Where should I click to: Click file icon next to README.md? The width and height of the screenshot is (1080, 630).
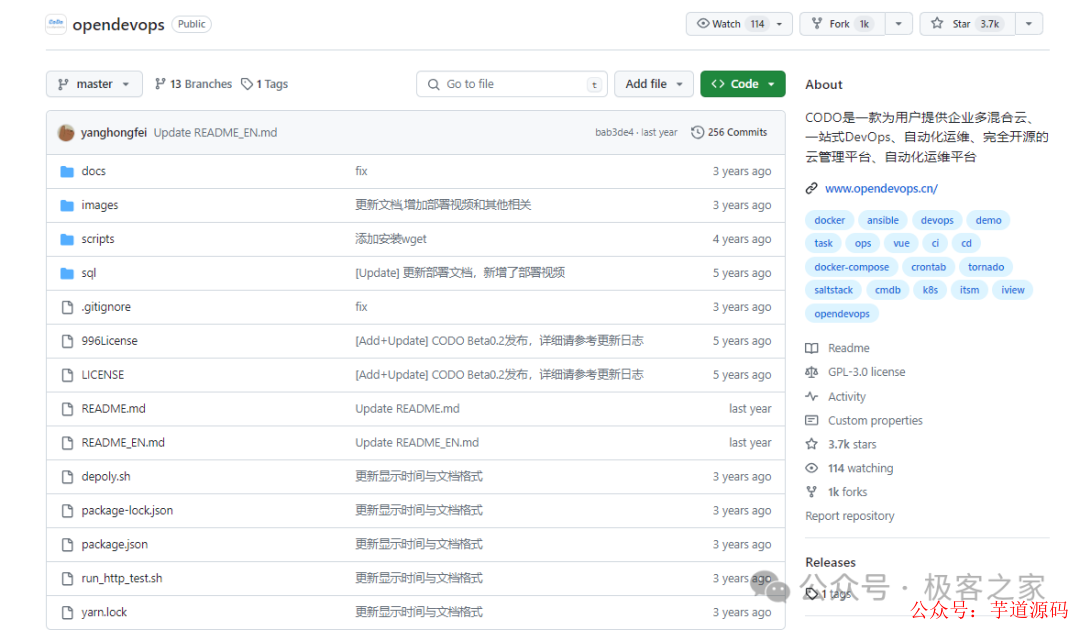pyautogui.click(x=67, y=409)
